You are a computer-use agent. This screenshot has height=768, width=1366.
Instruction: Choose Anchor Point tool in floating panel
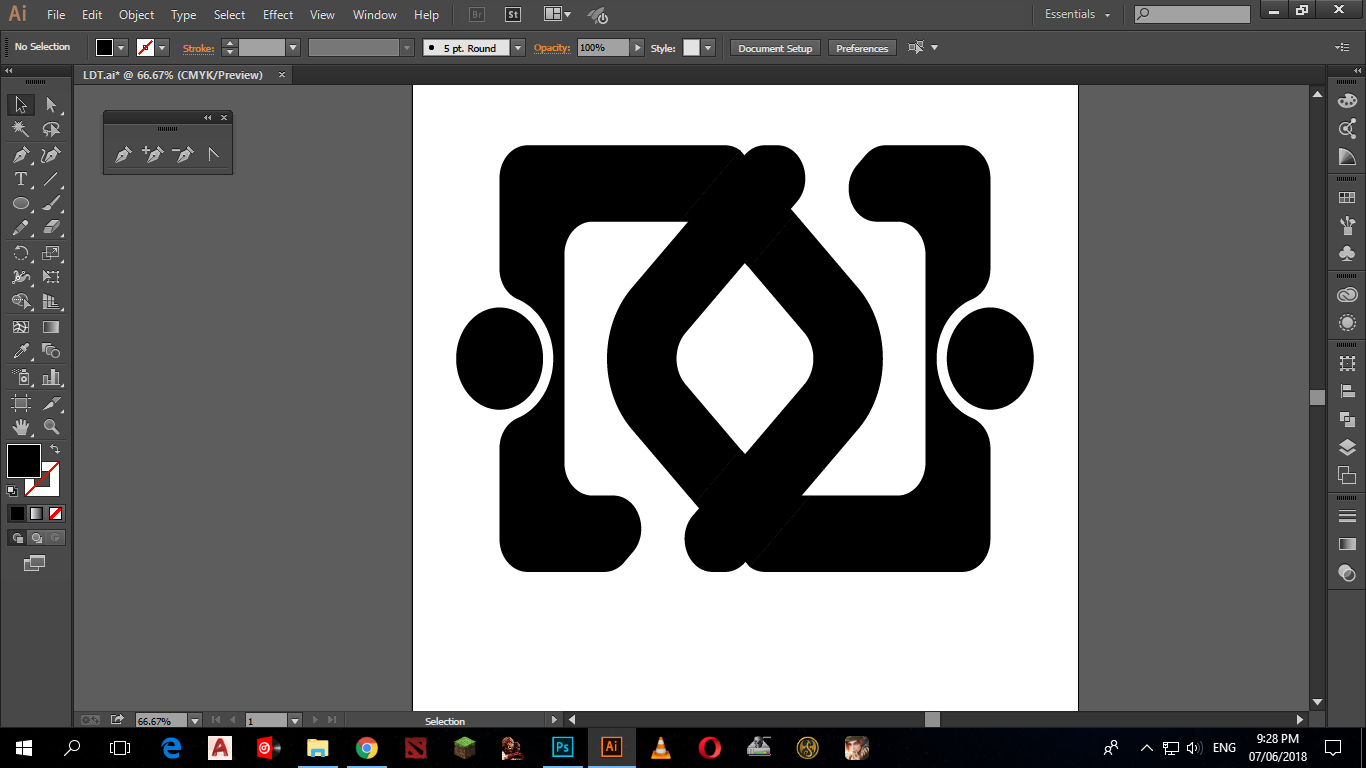(x=213, y=155)
